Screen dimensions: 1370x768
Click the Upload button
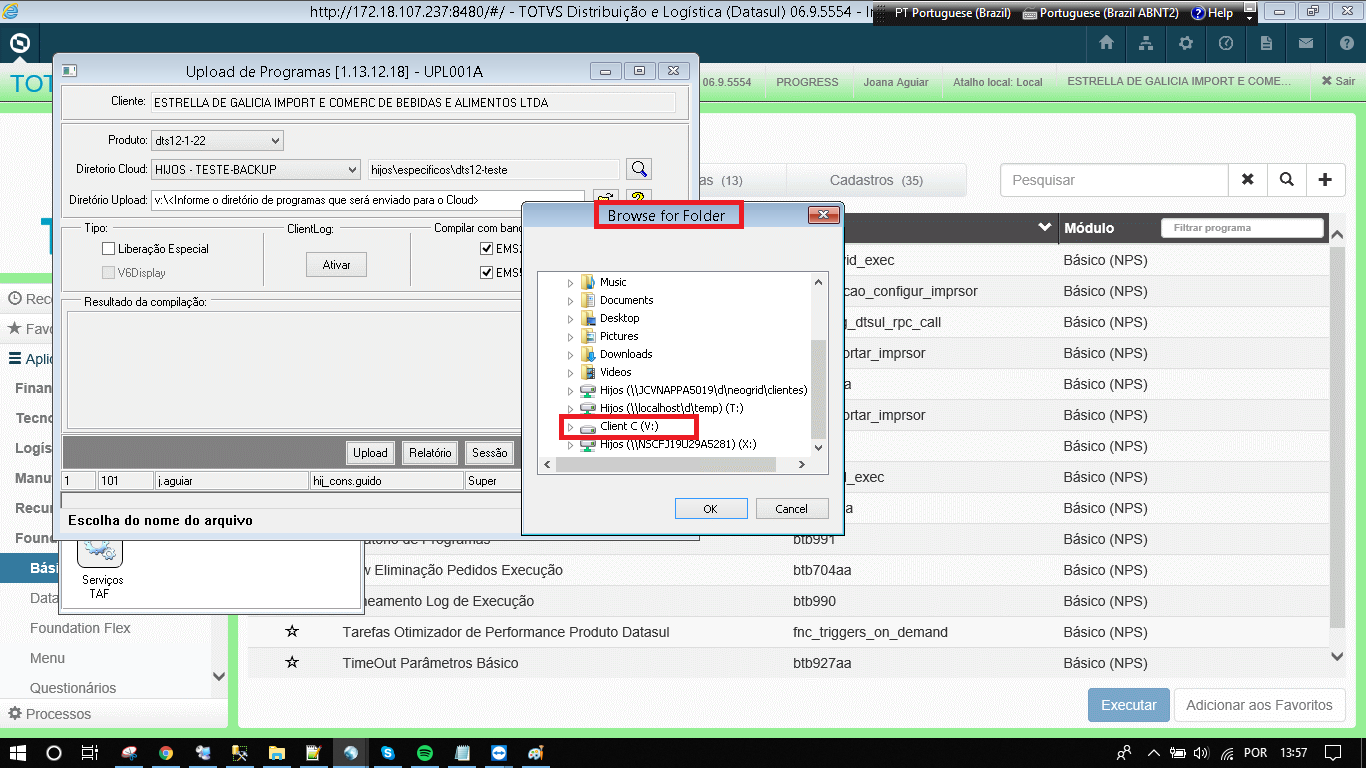coord(370,453)
